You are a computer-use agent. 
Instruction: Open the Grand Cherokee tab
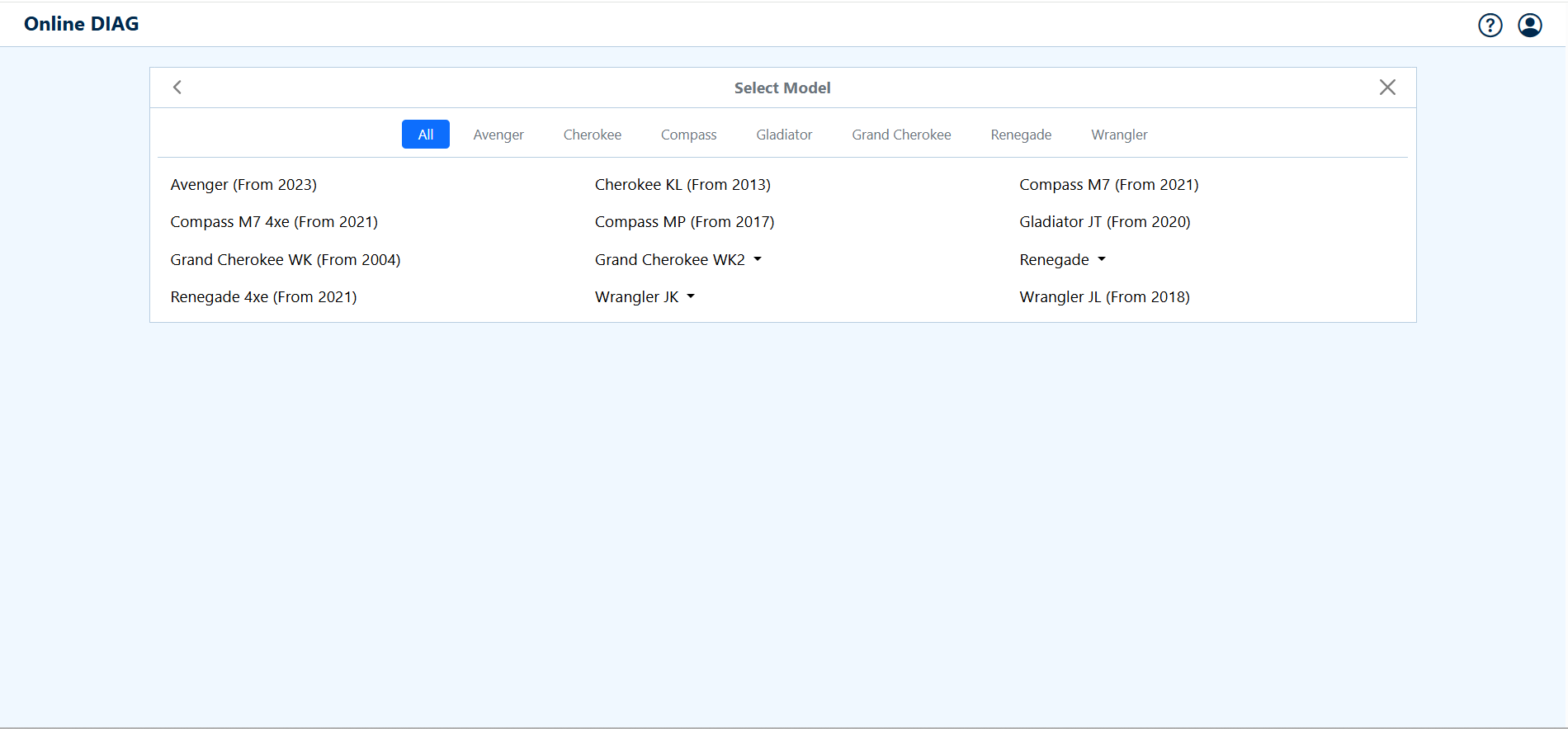pyautogui.click(x=901, y=135)
